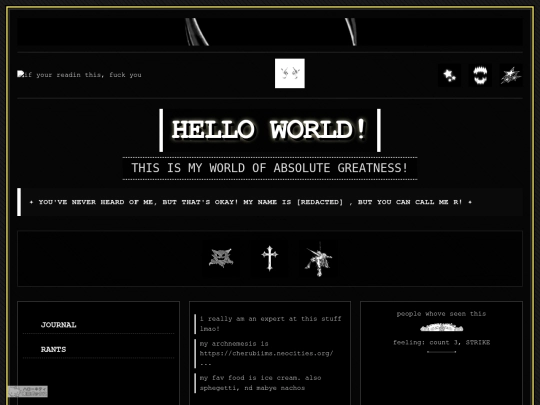The height and width of the screenshot is (405, 540).
Task: Click the visitor counter graphic
Action: point(442,328)
